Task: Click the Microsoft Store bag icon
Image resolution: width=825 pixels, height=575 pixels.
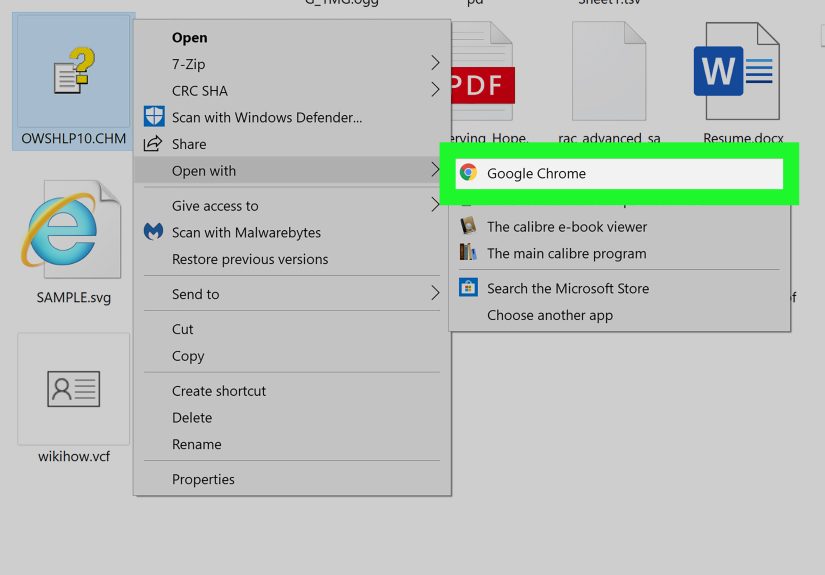Action: point(468,288)
